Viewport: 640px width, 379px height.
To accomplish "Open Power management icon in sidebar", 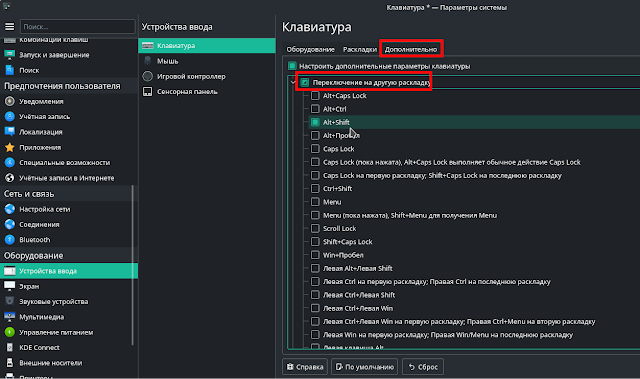I will pos(9,332).
